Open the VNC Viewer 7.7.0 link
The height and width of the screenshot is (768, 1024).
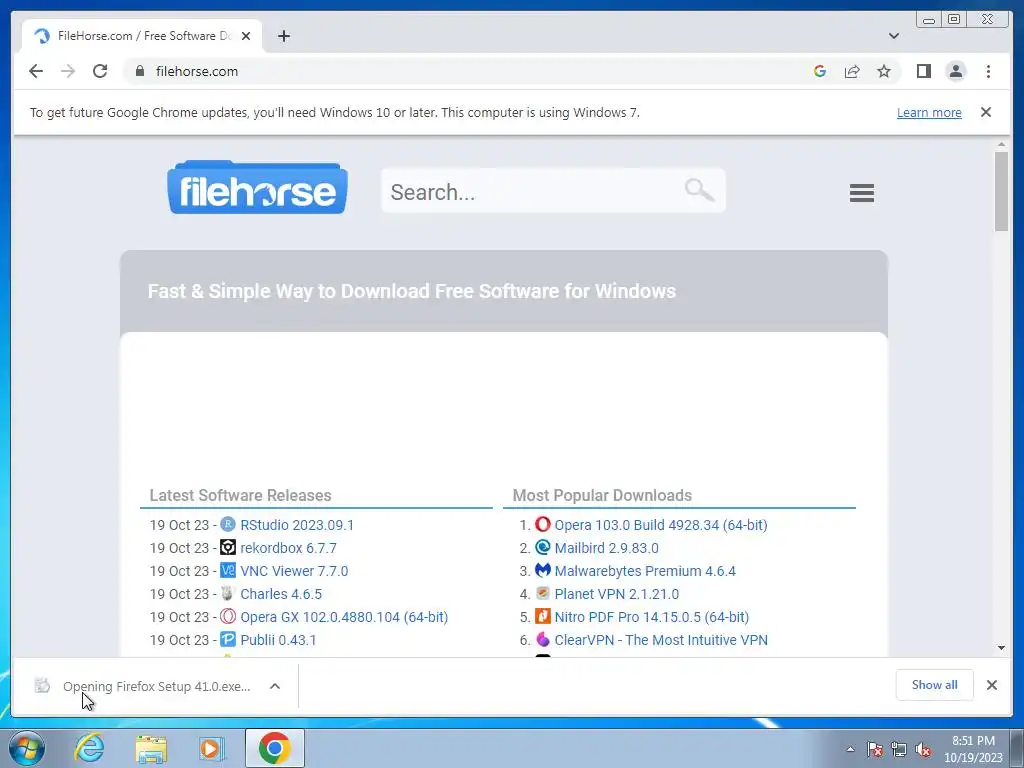coord(294,571)
